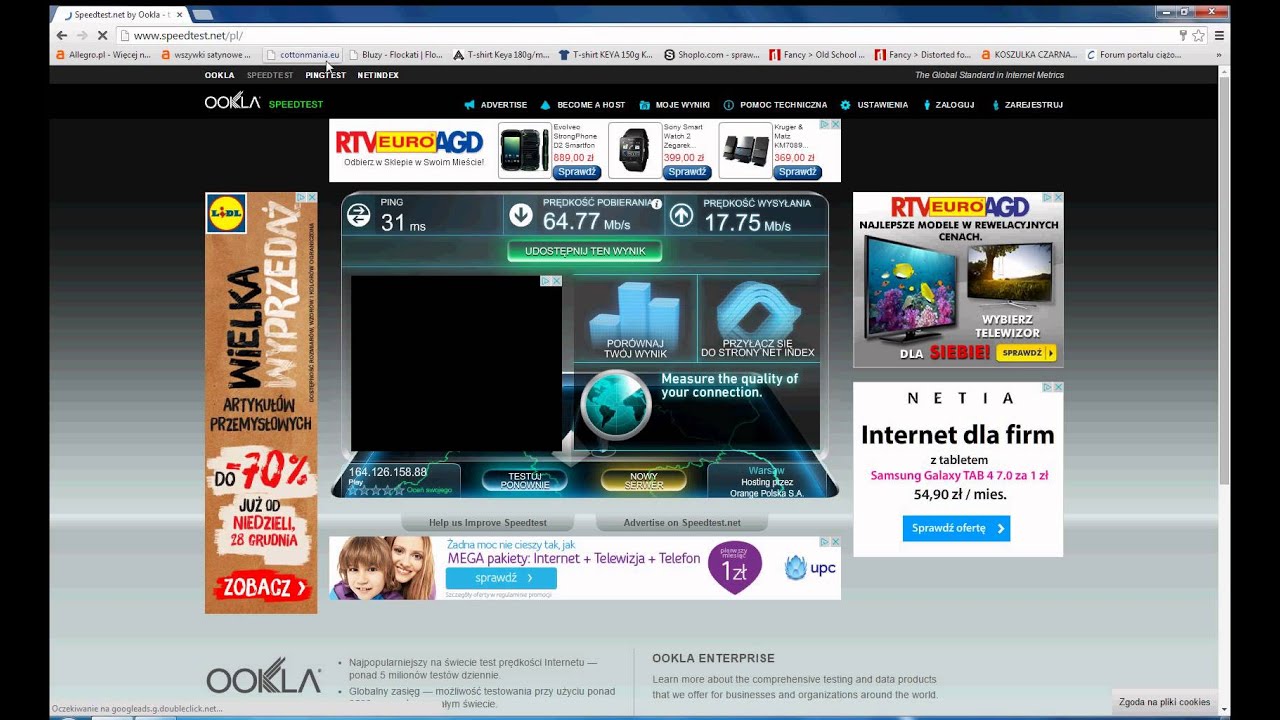Click the ping arrows icon
The image size is (1280, 720).
point(359,215)
